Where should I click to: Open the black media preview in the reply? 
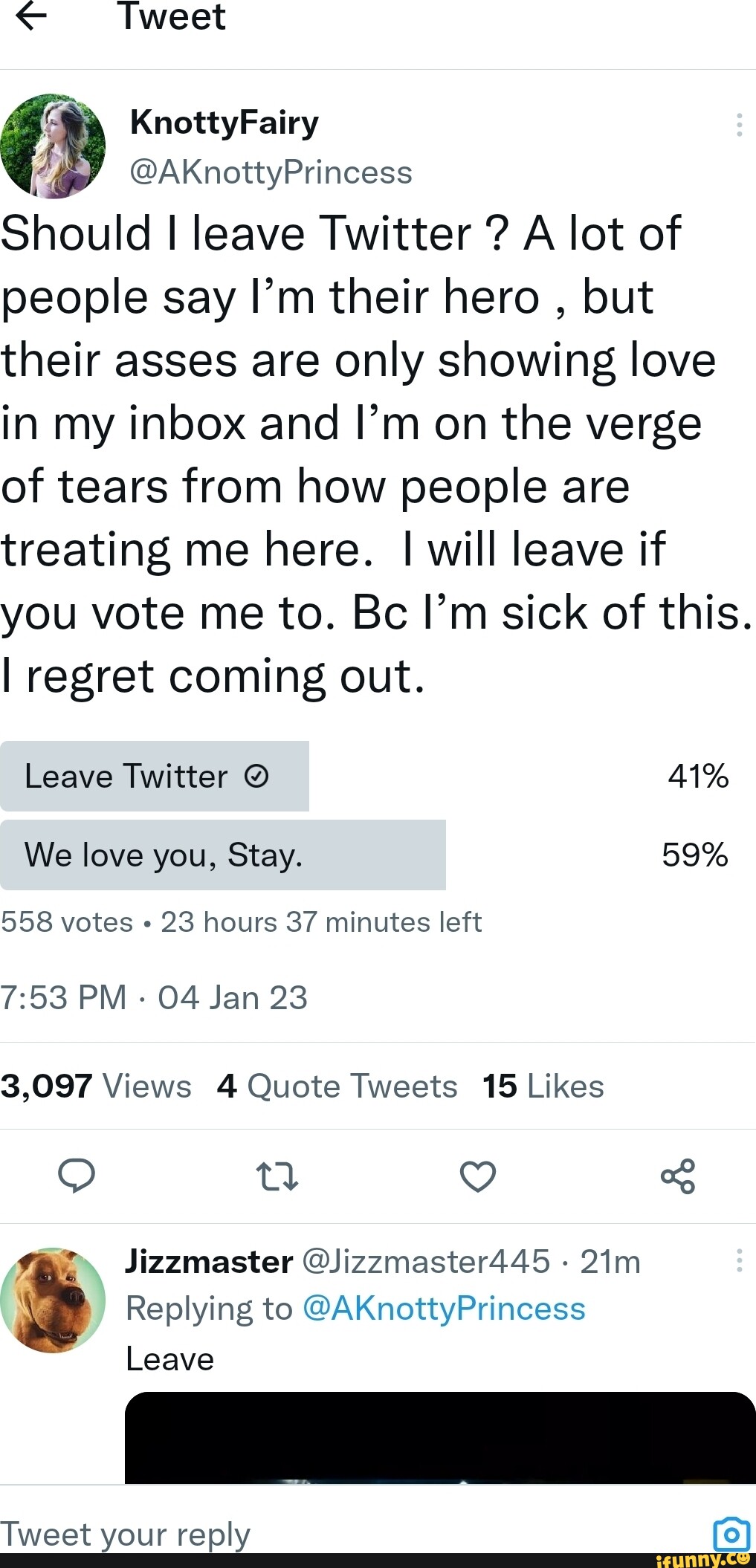440,1437
